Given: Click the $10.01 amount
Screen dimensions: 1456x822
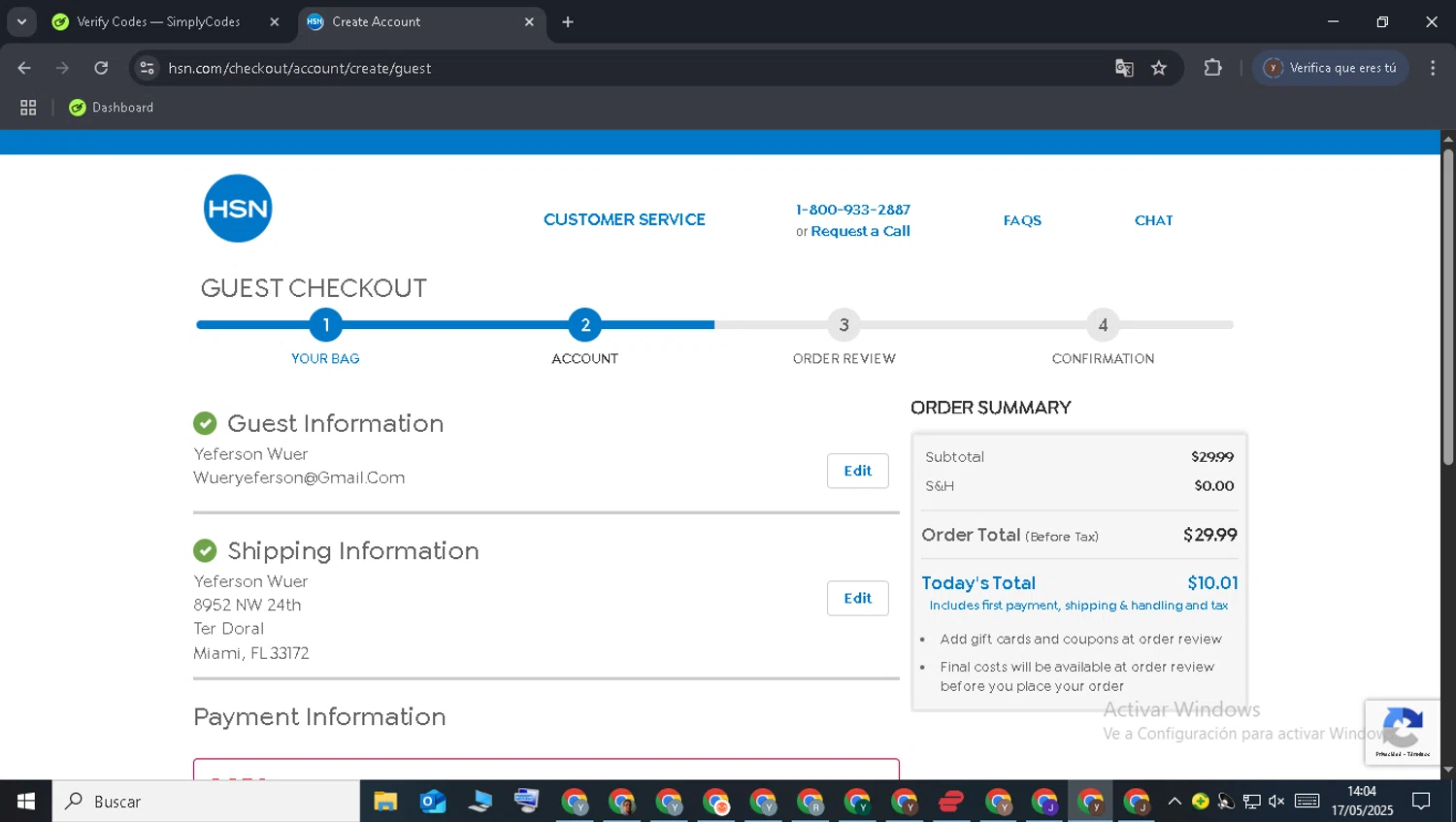Looking at the screenshot, I should click(1212, 583).
